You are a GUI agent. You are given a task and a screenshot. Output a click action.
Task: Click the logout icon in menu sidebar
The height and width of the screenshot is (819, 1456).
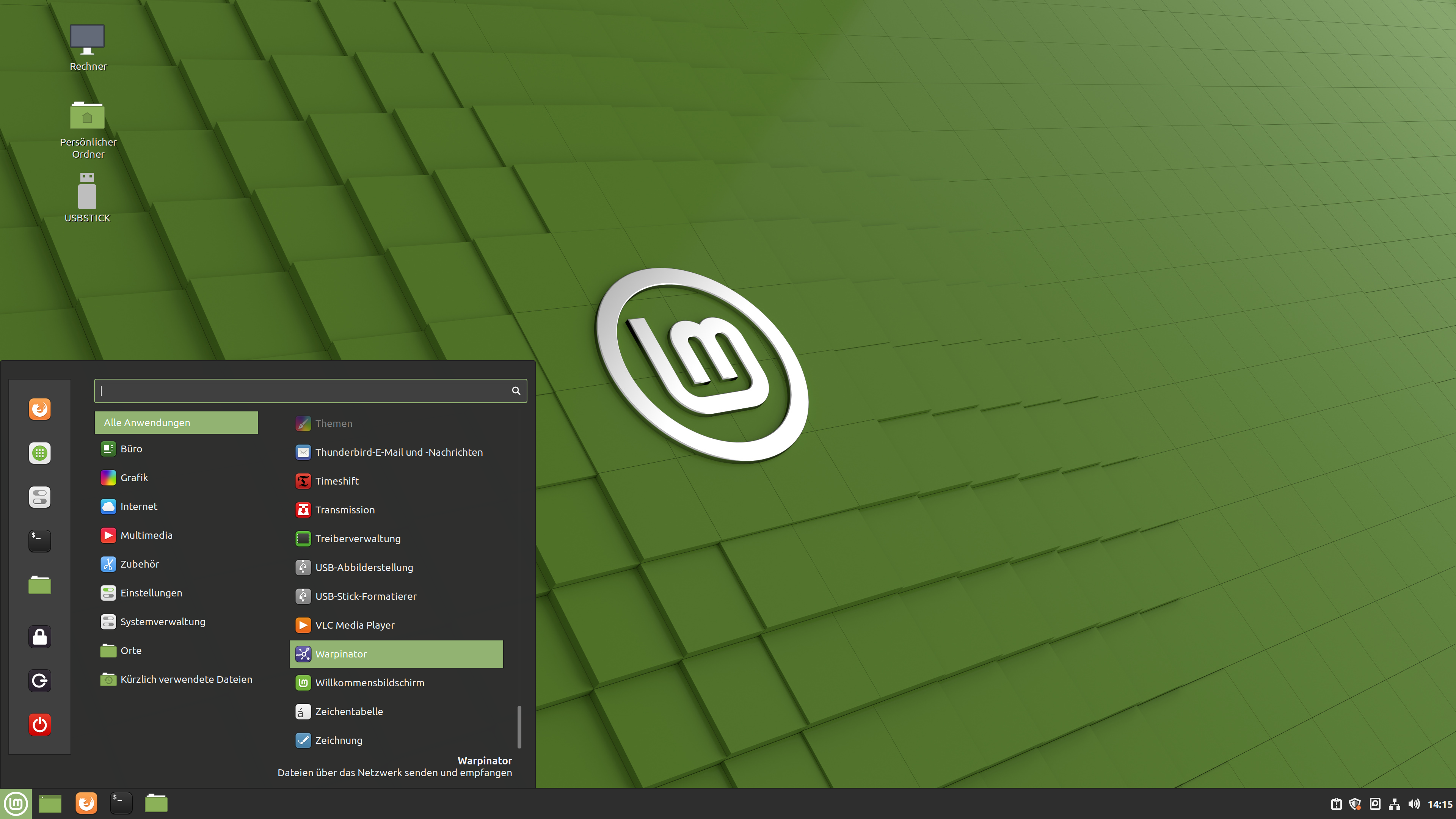pyautogui.click(x=39, y=681)
